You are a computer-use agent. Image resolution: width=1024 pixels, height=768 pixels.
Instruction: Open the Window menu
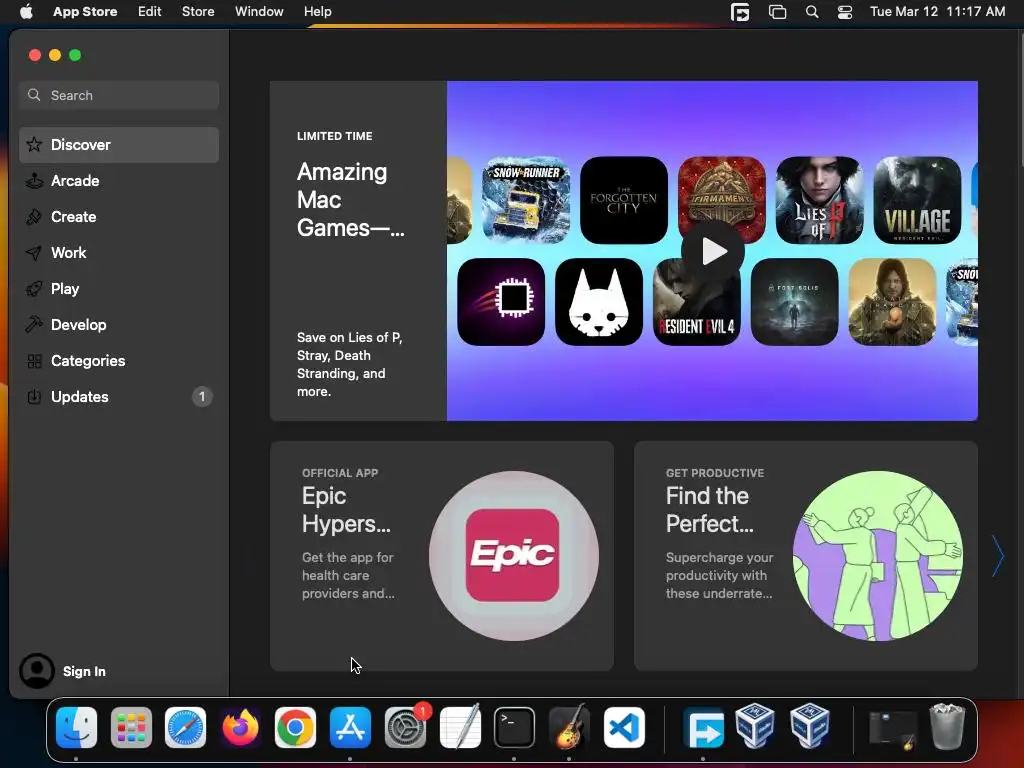[x=259, y=12]
